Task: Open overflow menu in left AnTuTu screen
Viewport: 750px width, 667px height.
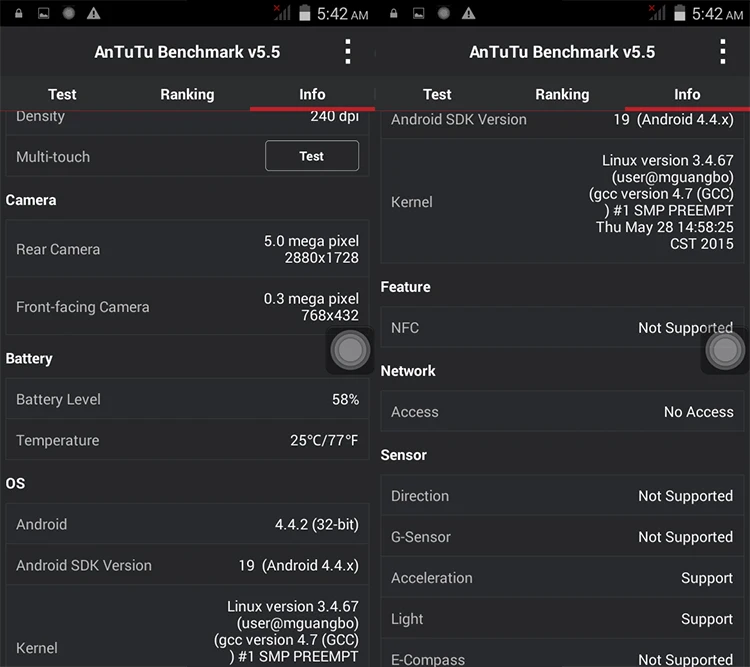Action: pos(348,52)
